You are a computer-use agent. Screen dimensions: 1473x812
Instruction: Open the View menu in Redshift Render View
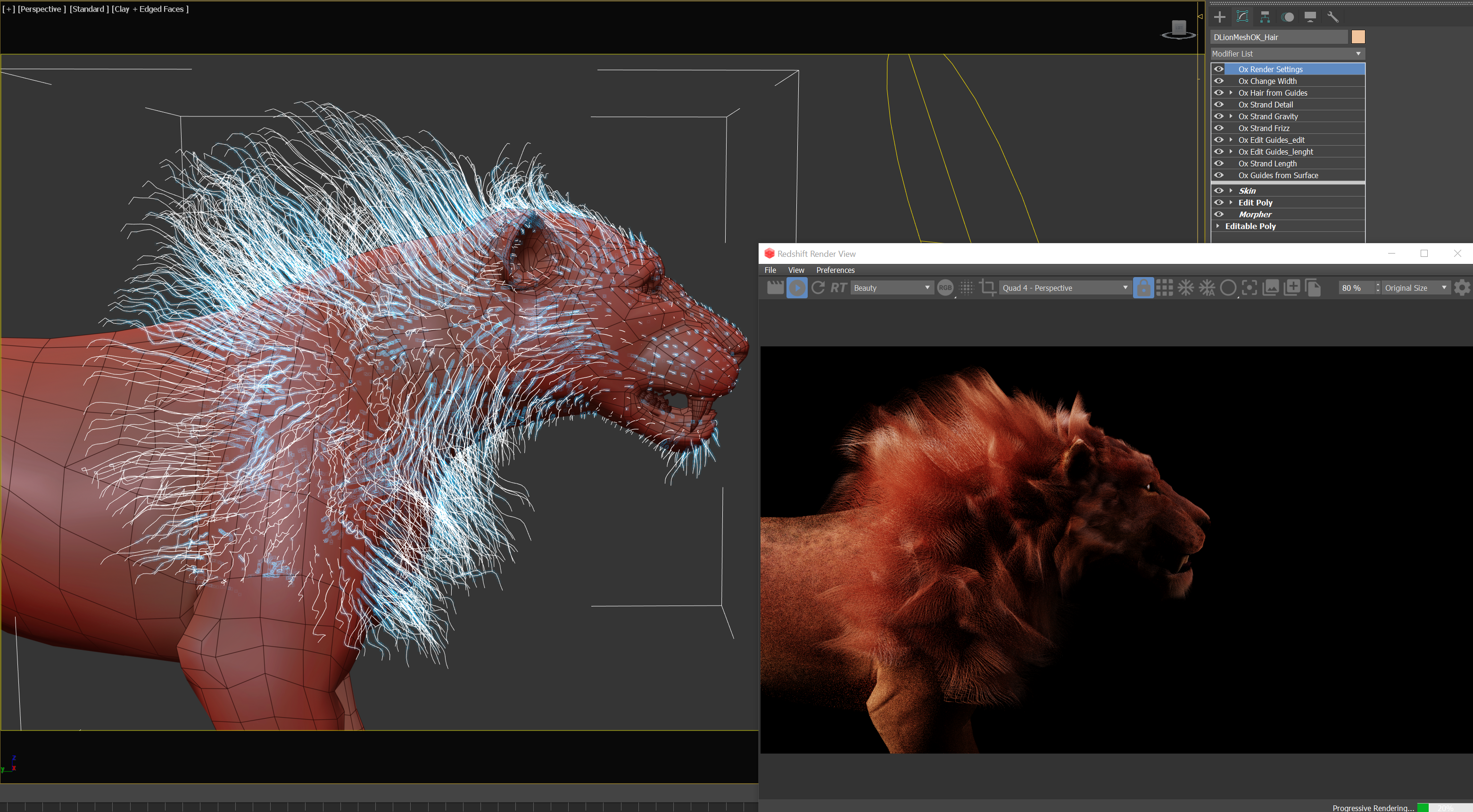click(795, 271)
